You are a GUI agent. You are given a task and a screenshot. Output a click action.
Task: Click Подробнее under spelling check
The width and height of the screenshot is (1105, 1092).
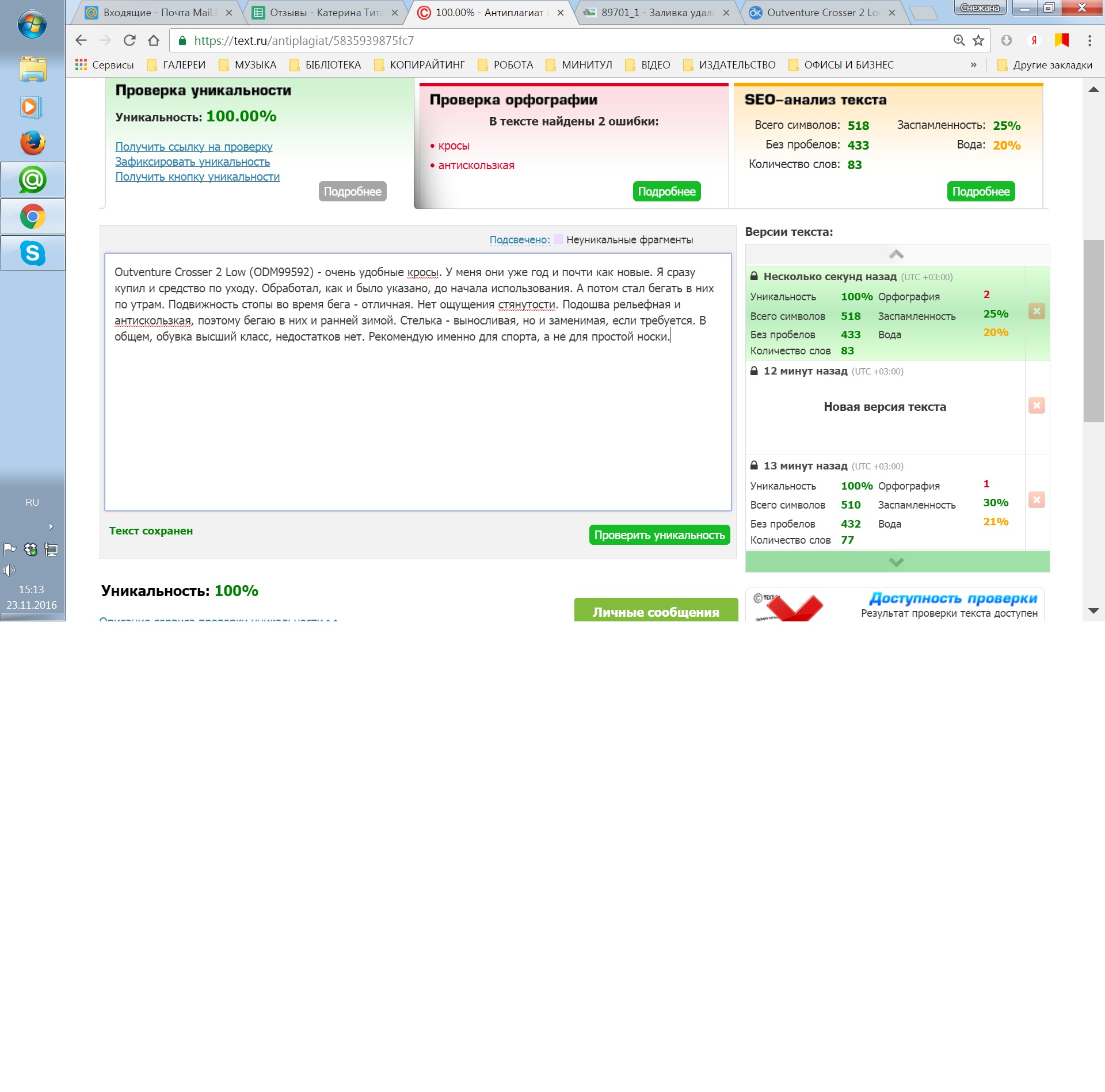[x=666, y=192]
